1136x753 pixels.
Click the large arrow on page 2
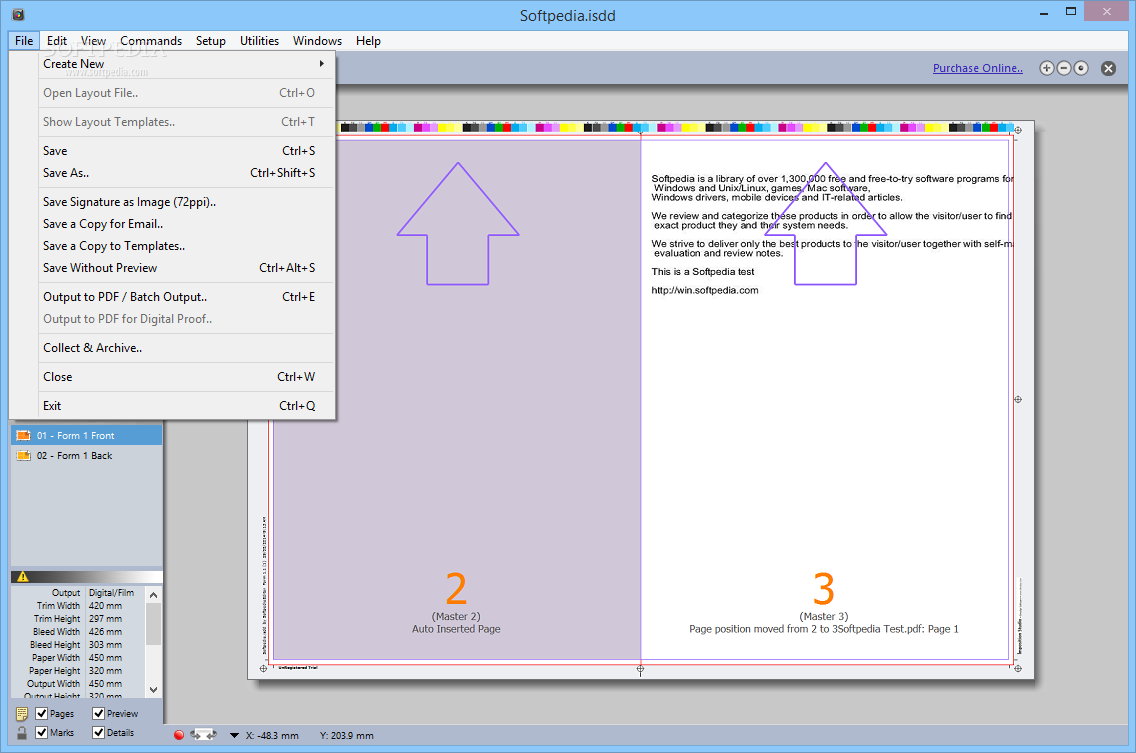pos(458,223)
